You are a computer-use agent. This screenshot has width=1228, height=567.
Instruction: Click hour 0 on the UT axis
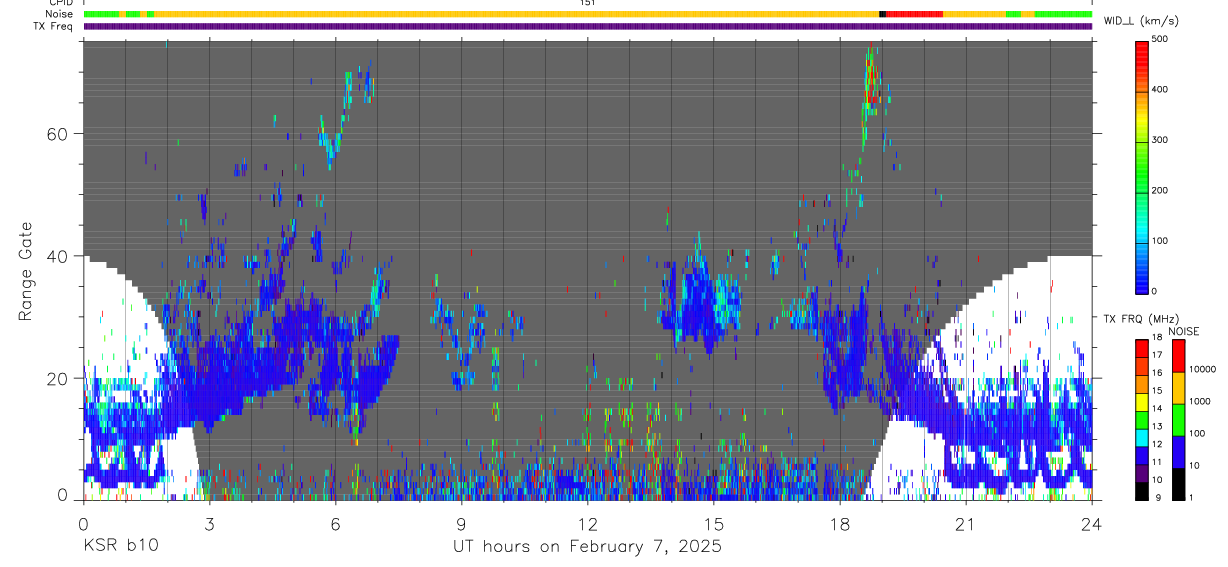(83, 524)
